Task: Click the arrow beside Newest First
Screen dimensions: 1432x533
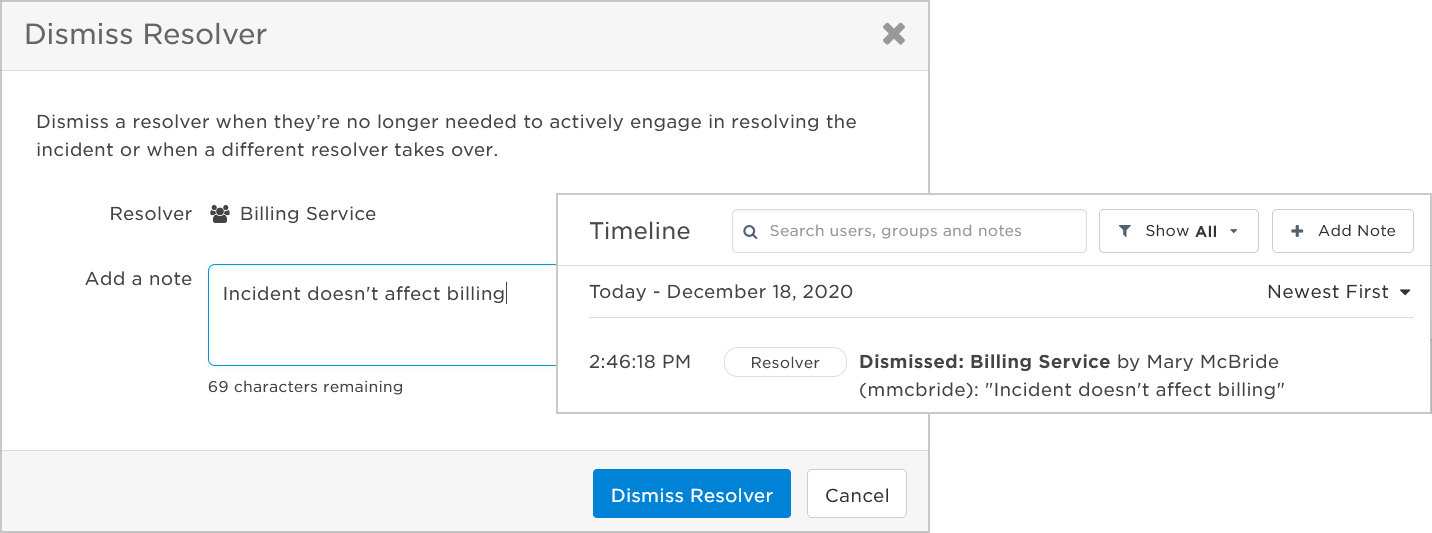Action: tap(1405, 293)
